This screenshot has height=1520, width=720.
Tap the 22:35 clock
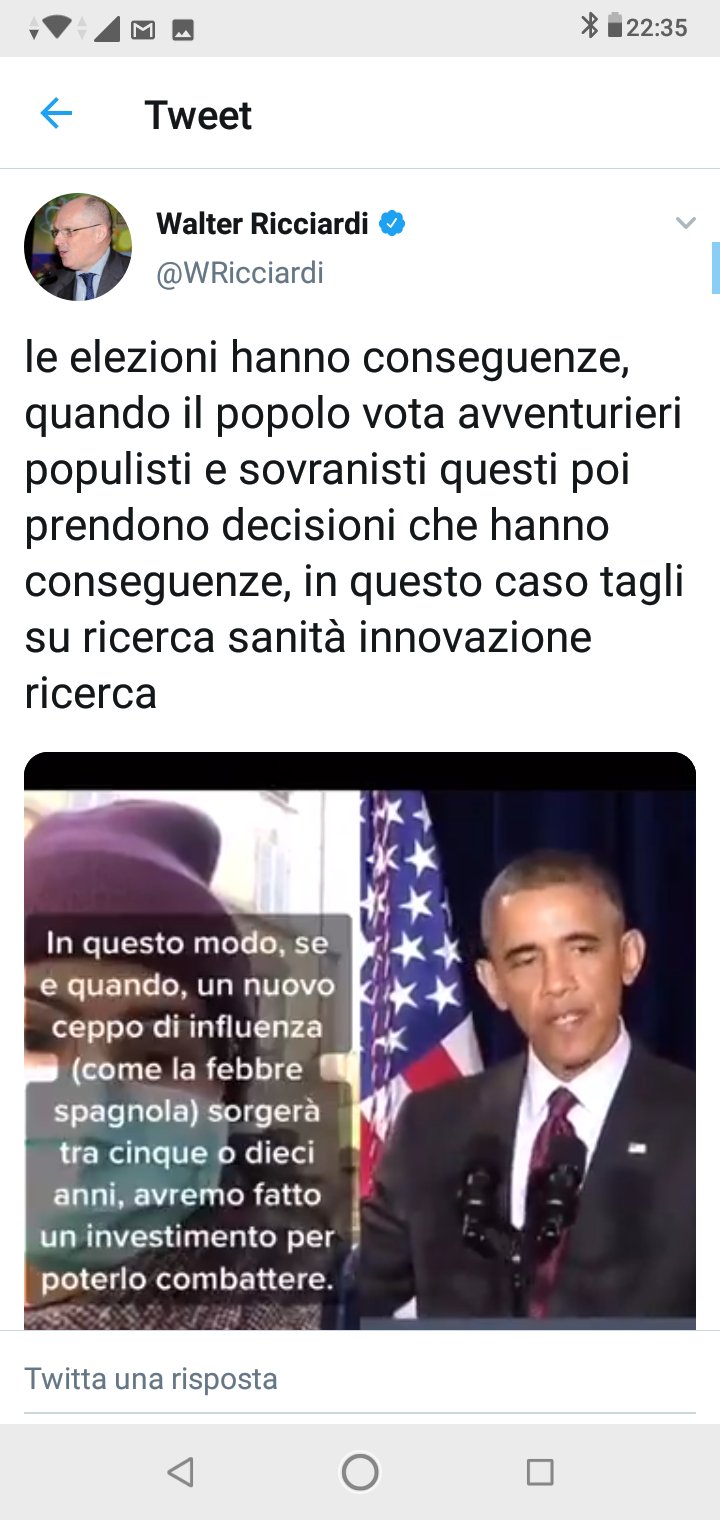tap(657, 28)
